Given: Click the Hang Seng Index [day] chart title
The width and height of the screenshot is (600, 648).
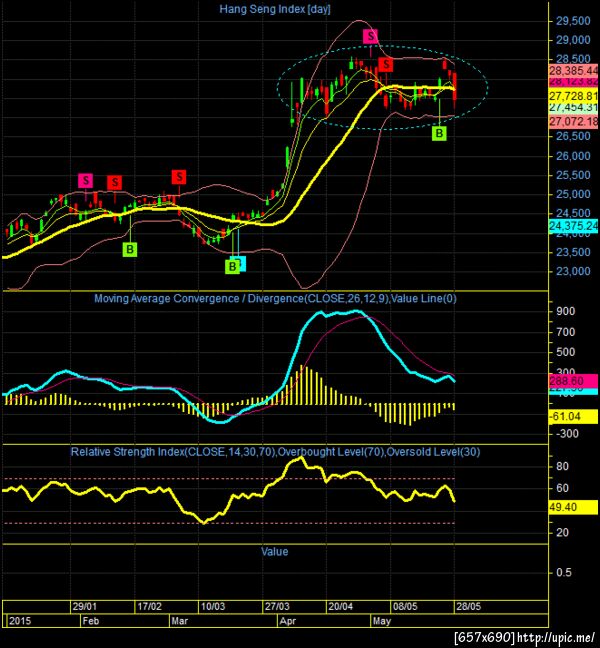Looking at the screenshot, I should 275,9.
